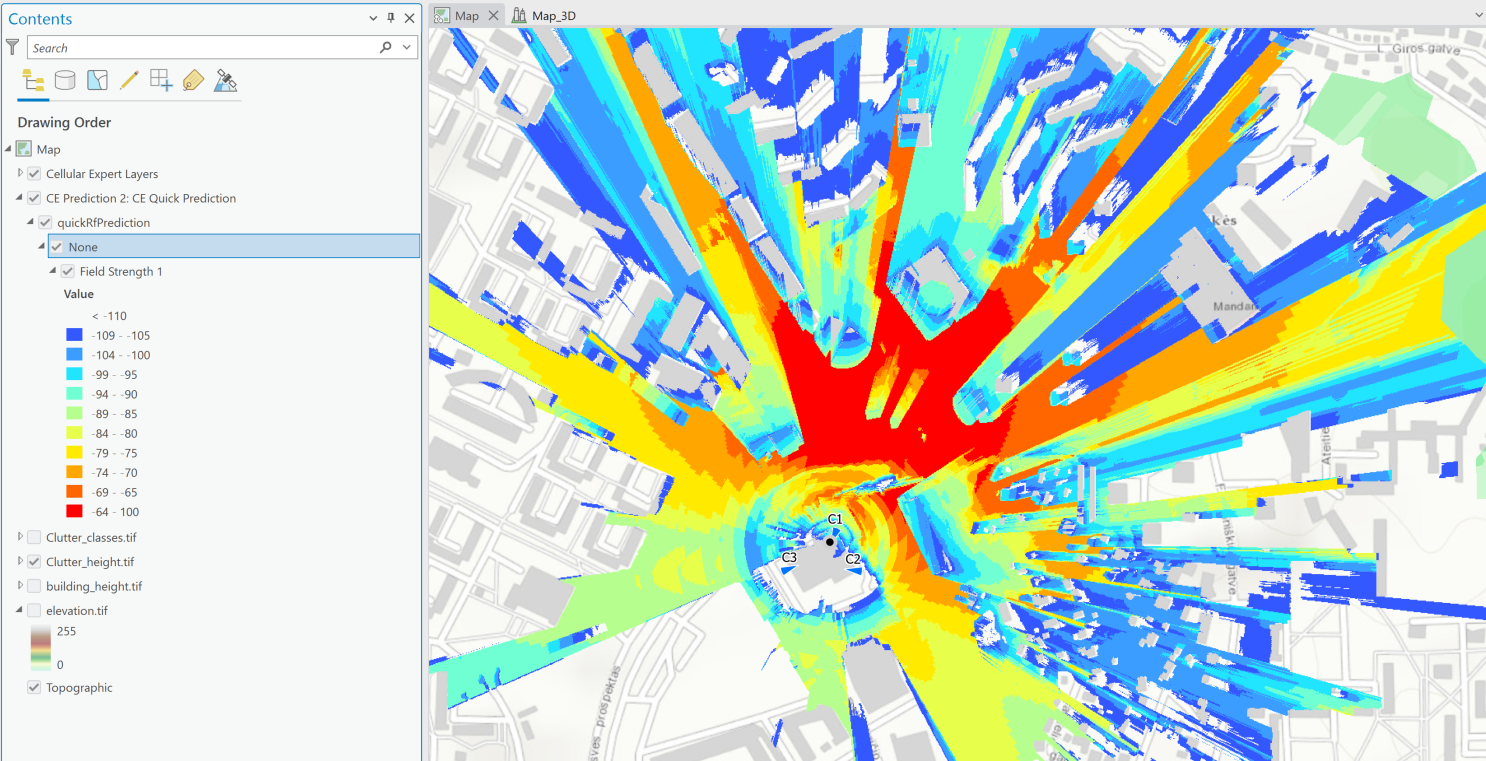Expand building_height.tif layer
The height and width of the screenshot is (761, 1486).
click(20, 586)
